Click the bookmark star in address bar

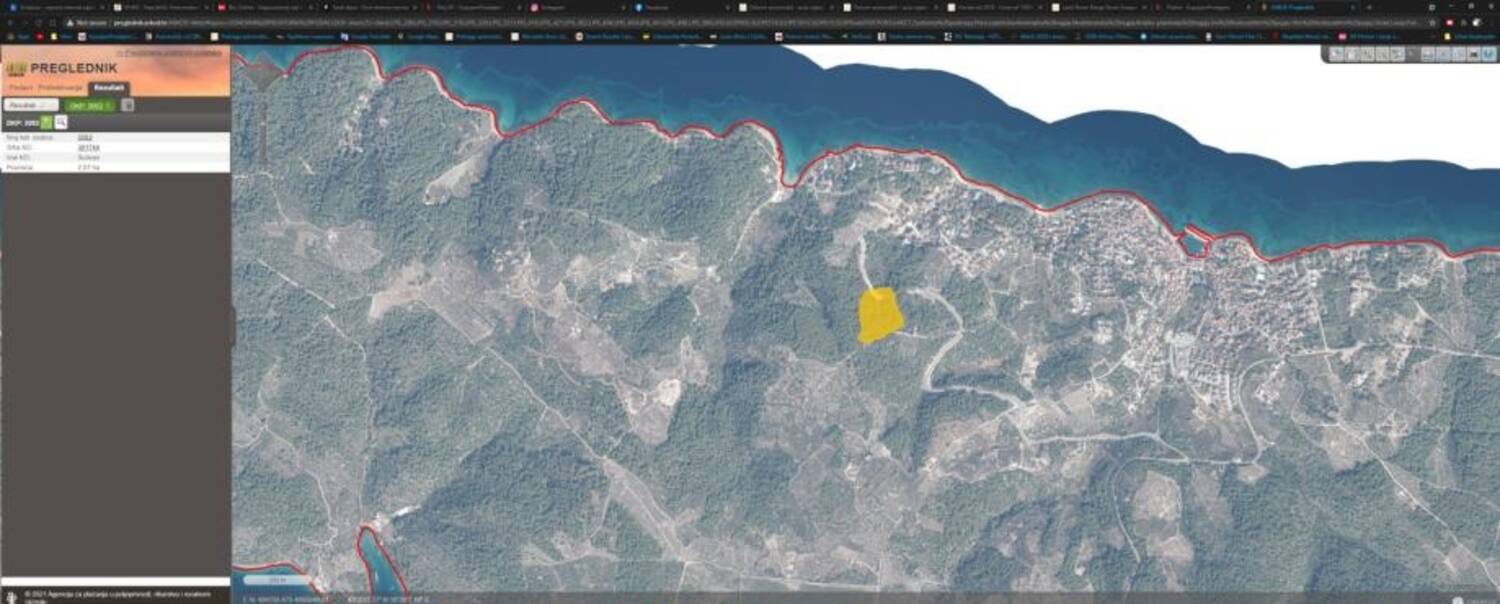[1433, 22]
